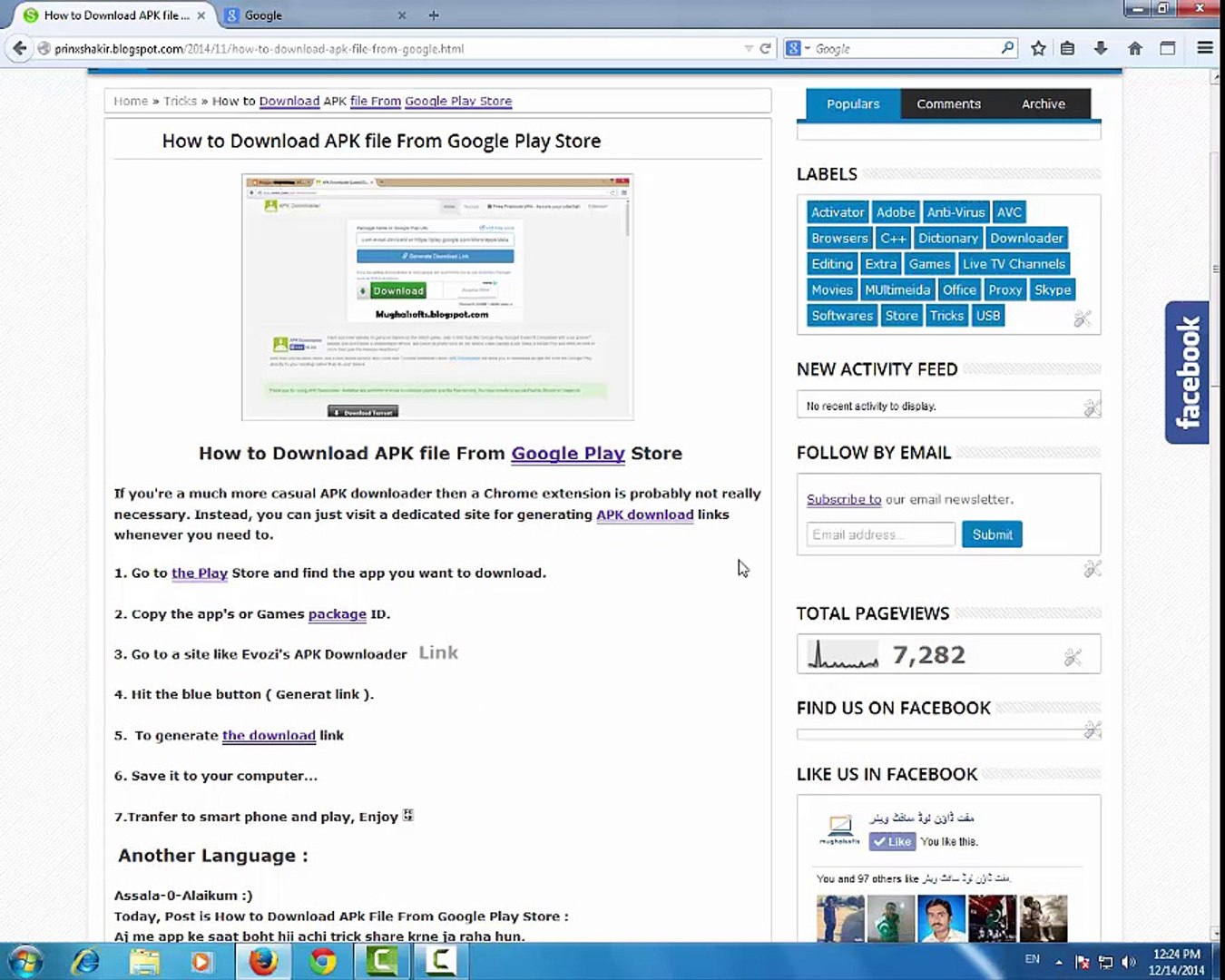
Task: Edit the New Activity Feed widget wrench
Action: pos(1092,407)
